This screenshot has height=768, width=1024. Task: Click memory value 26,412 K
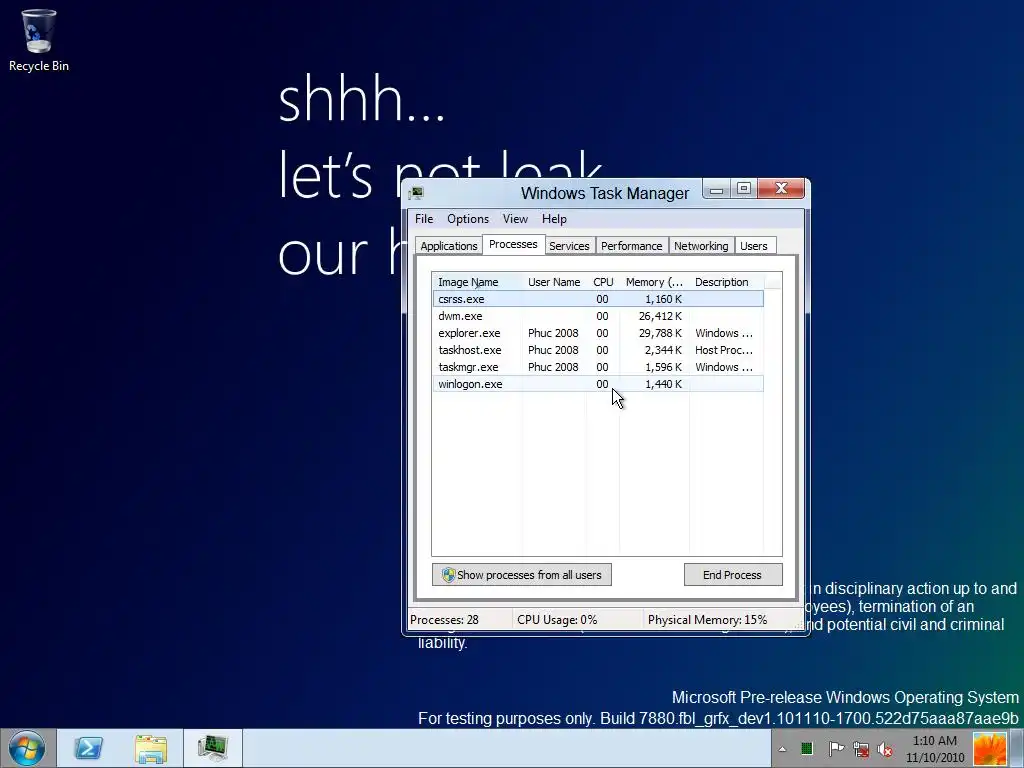pos(660,316)
